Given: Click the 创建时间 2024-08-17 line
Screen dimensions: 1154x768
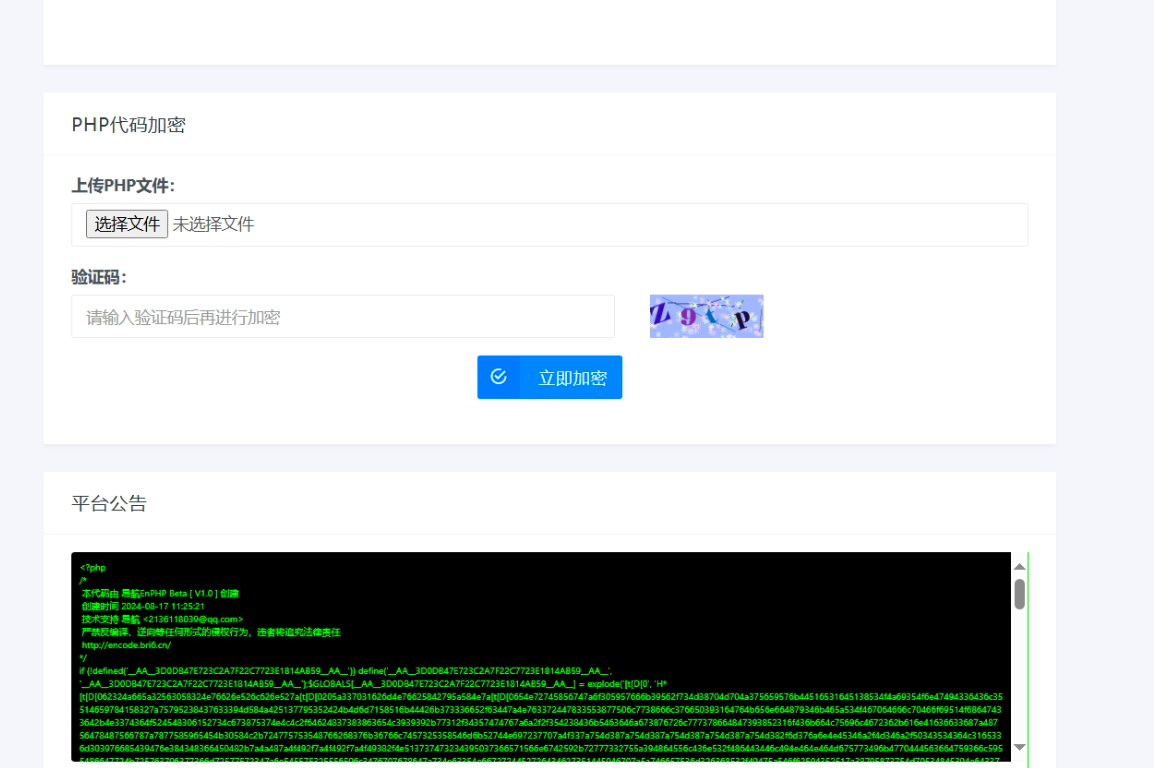Looking at the screenshot, I should click(x=143, y=606).
